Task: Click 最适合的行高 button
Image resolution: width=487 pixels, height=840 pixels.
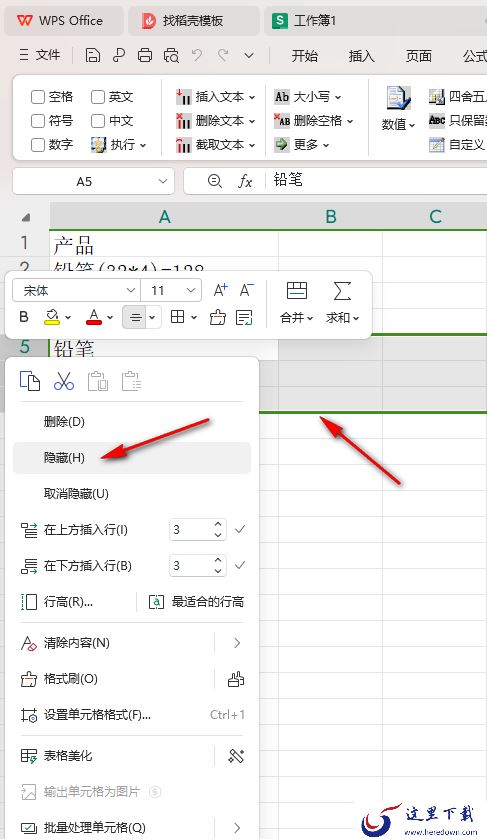Action: 196,602
